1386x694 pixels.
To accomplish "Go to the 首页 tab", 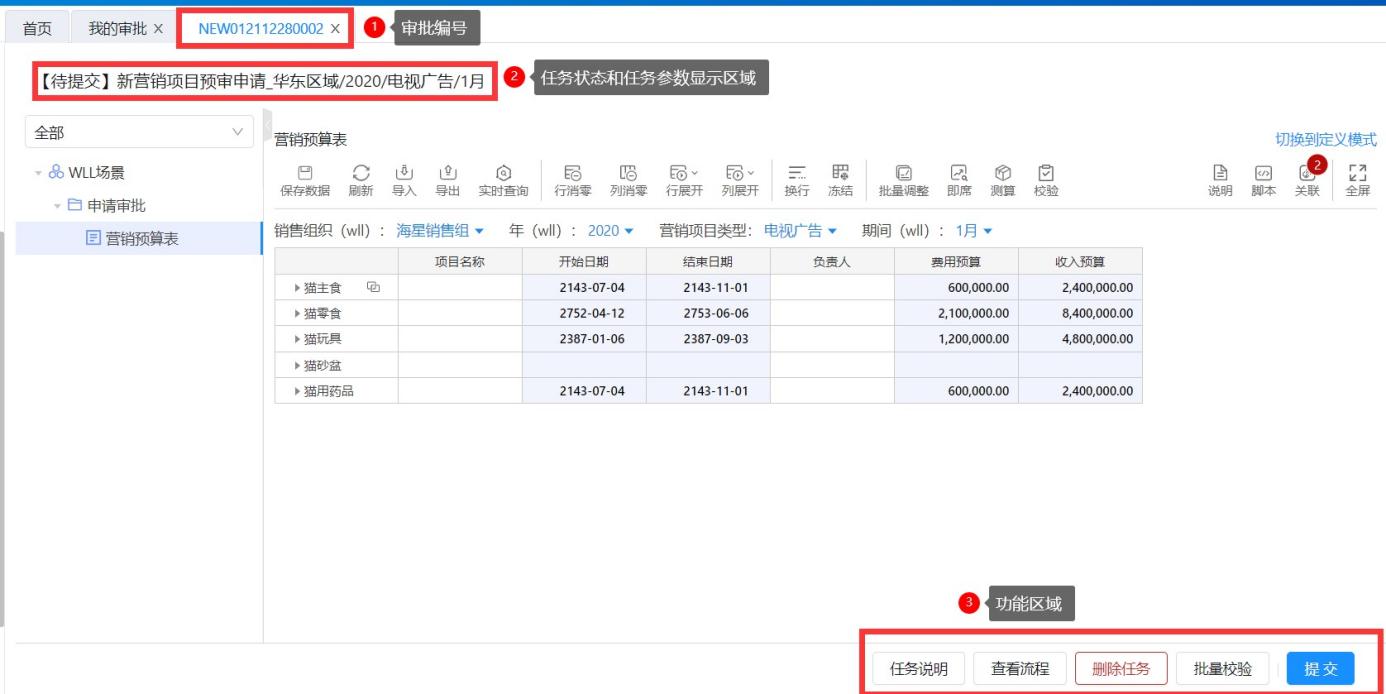I will [38, 29].
